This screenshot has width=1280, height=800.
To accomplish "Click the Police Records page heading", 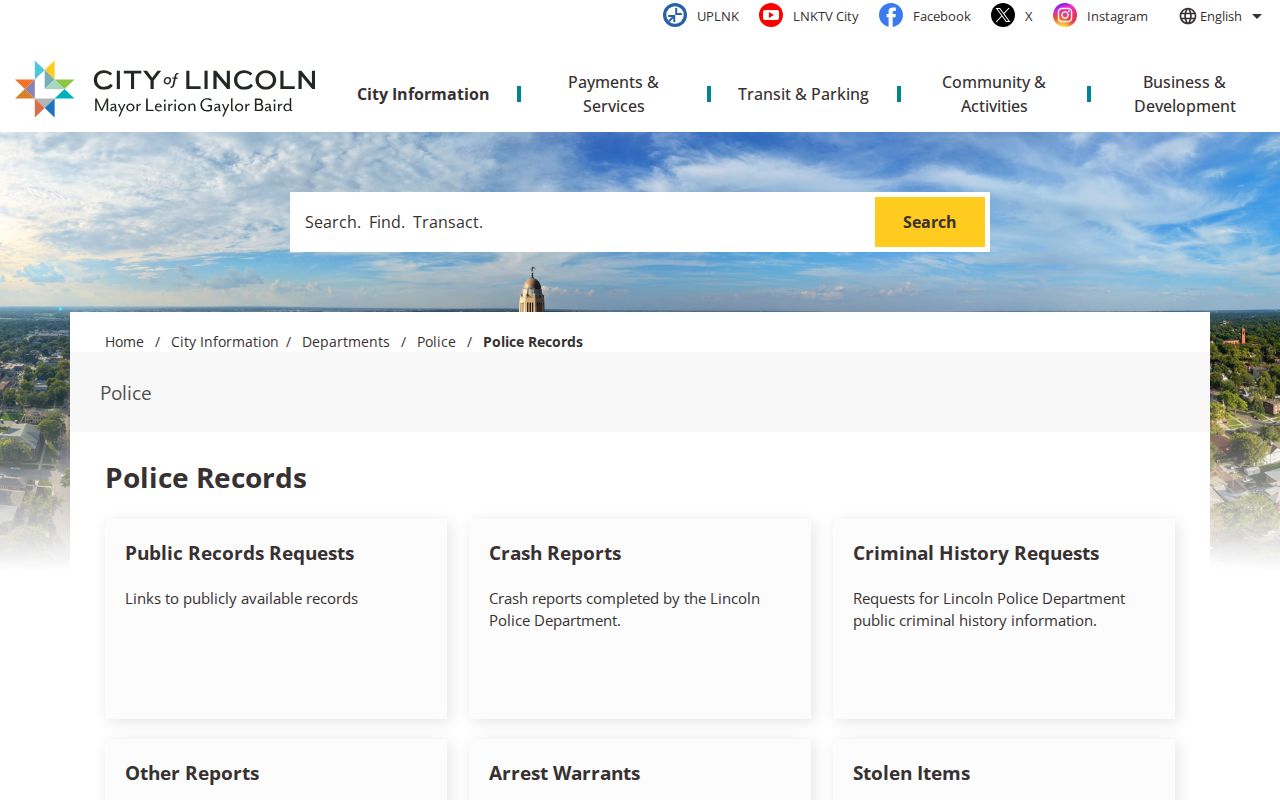I will (x=206, y=478).
